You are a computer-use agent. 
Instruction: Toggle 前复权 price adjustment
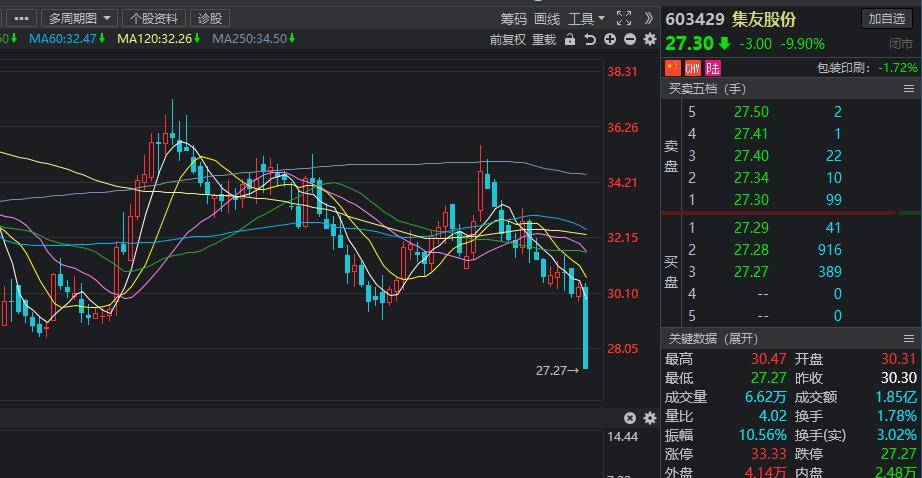pyautogui.click(x=508, y=39)
